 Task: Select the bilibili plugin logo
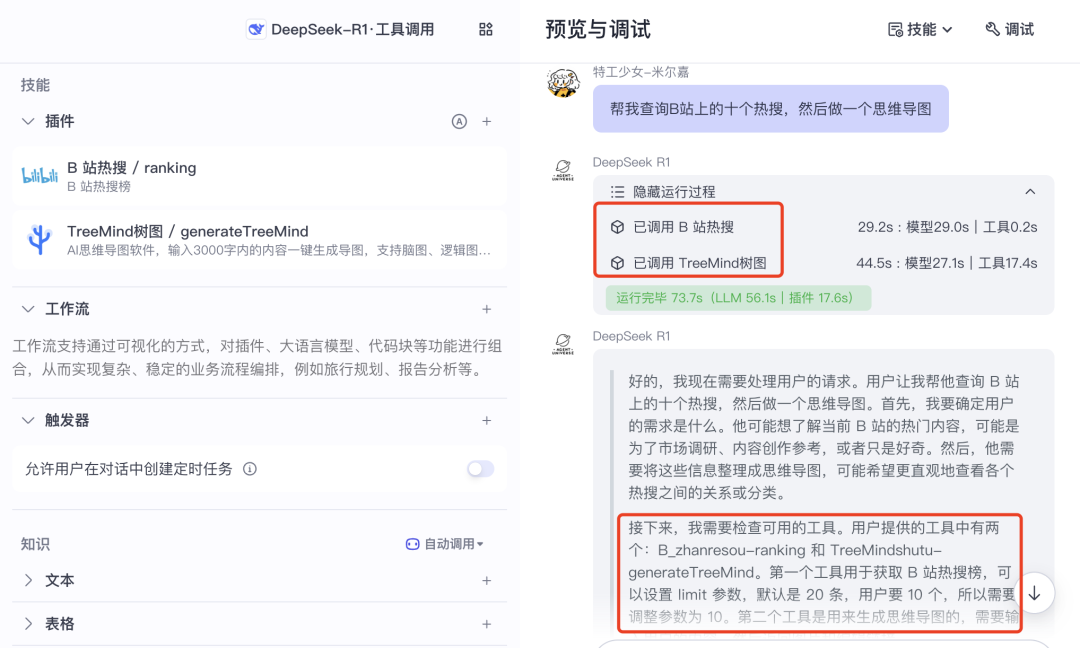click(39, 176)
